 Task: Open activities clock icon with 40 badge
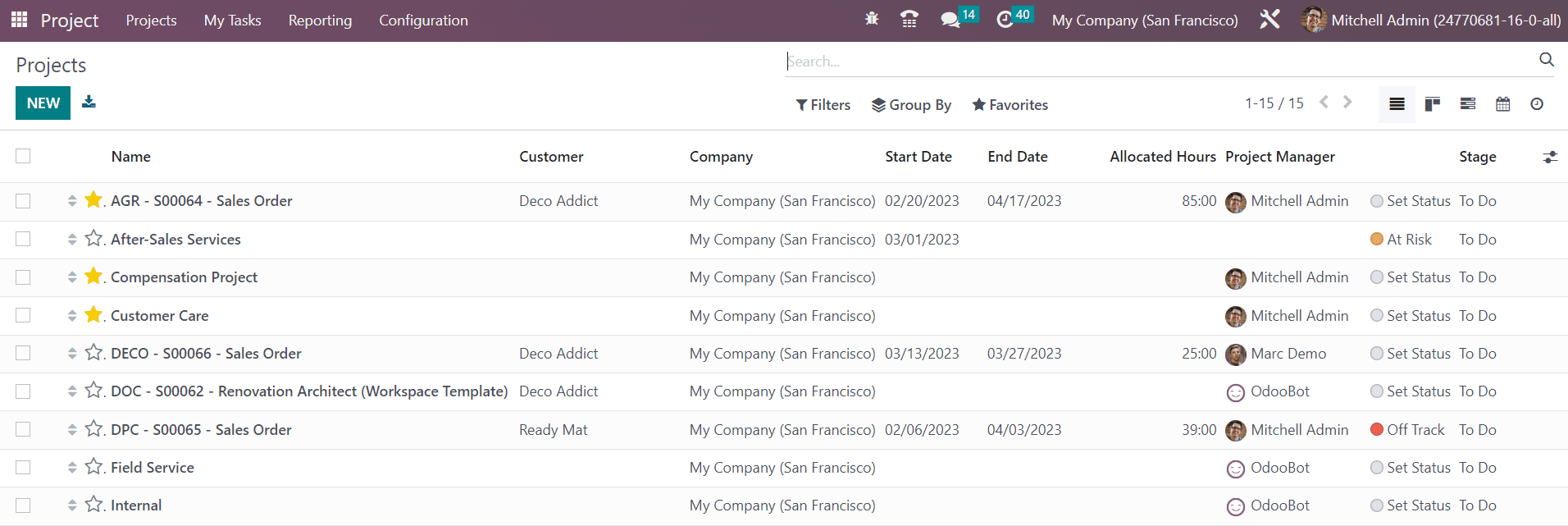(x=1005, y=20)
